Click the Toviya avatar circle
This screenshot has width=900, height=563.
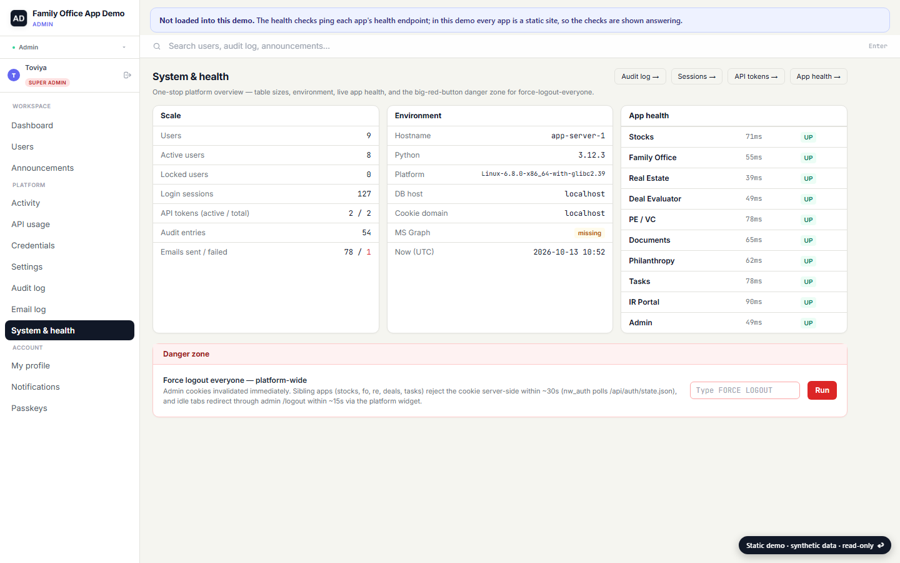[14, 75]
